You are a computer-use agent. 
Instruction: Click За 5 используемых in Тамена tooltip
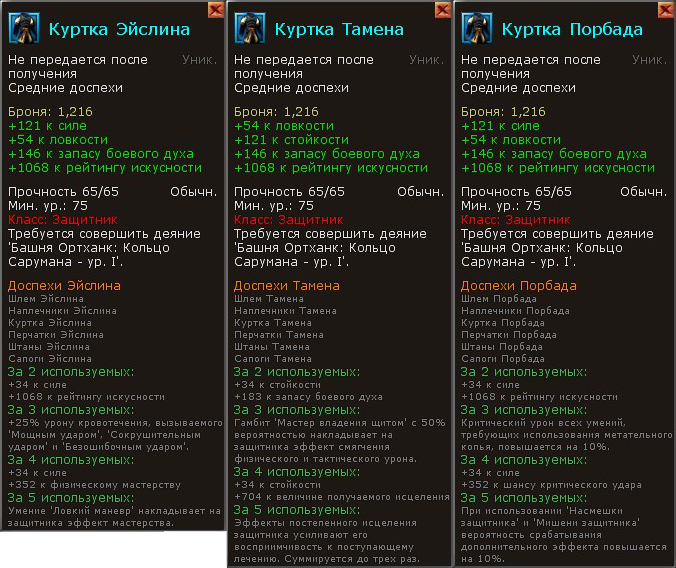click(297, 510)
